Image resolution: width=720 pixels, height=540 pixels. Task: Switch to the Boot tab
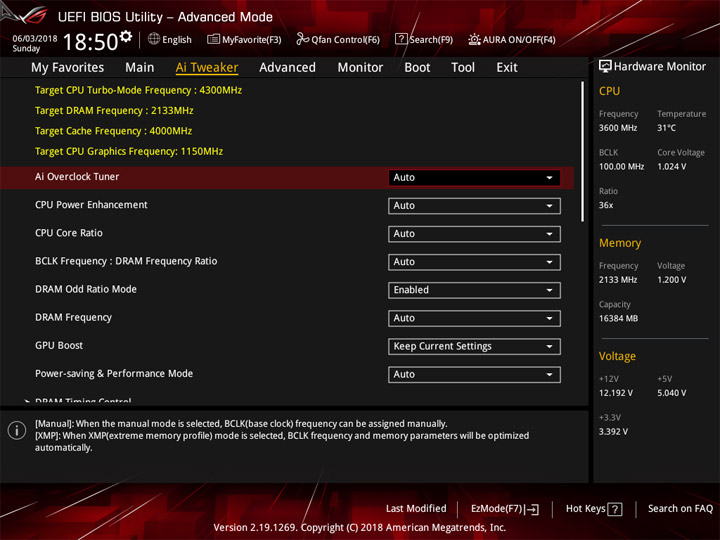point(417,68)
